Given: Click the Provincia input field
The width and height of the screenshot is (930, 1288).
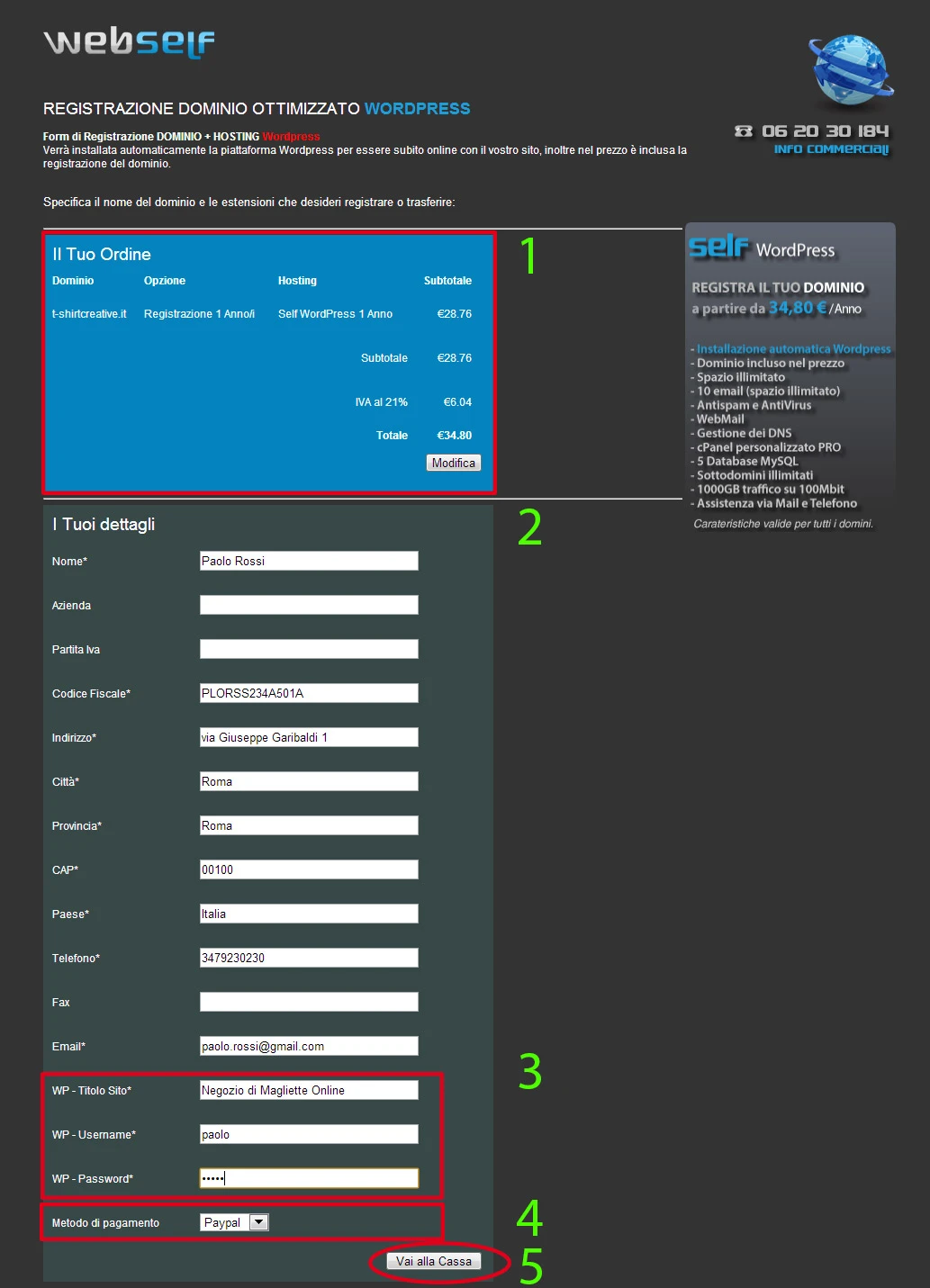Looking at the screenshot, I should (x=309, y=825).
